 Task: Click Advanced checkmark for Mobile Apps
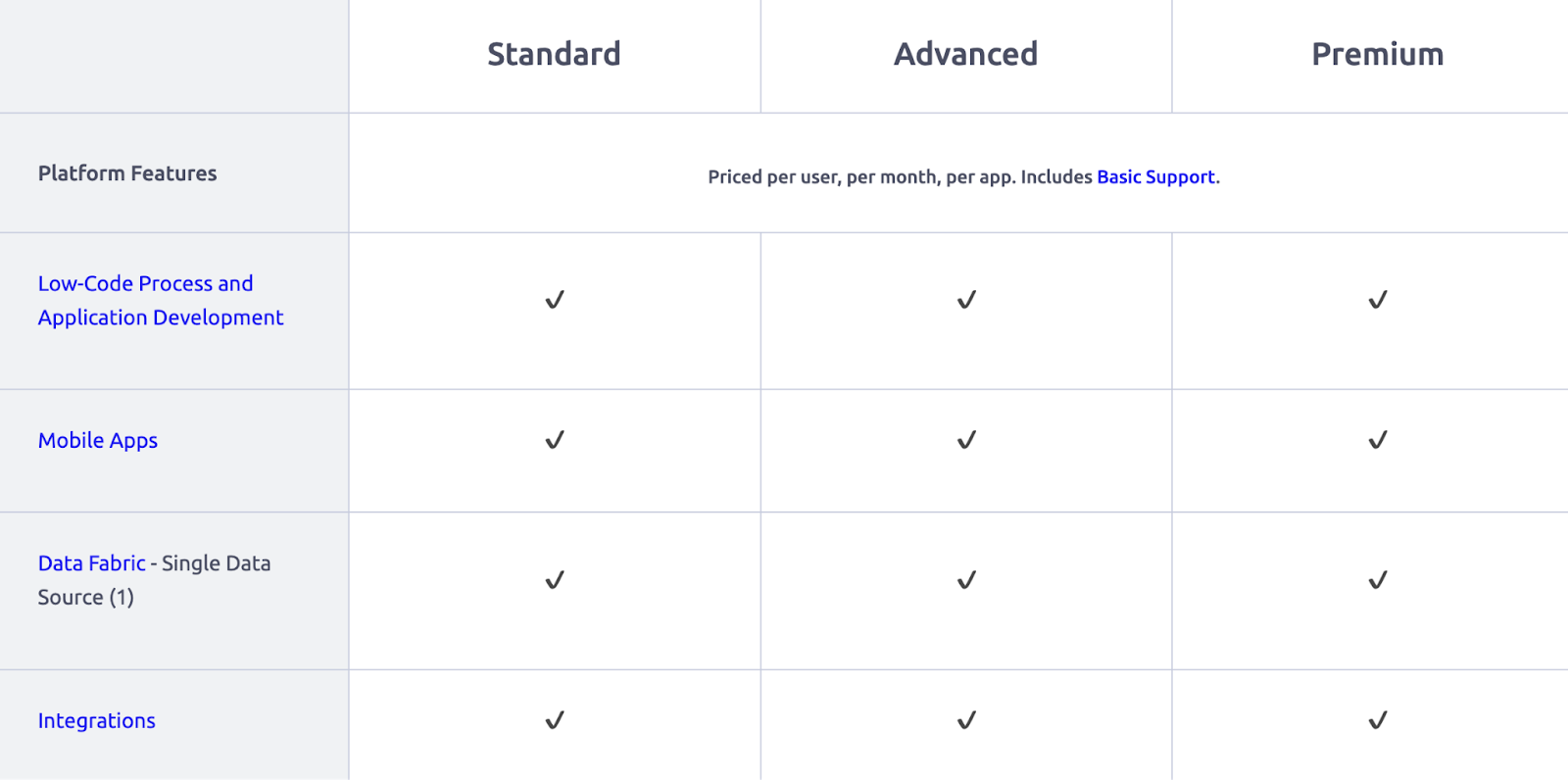click(x=966, y=440)
